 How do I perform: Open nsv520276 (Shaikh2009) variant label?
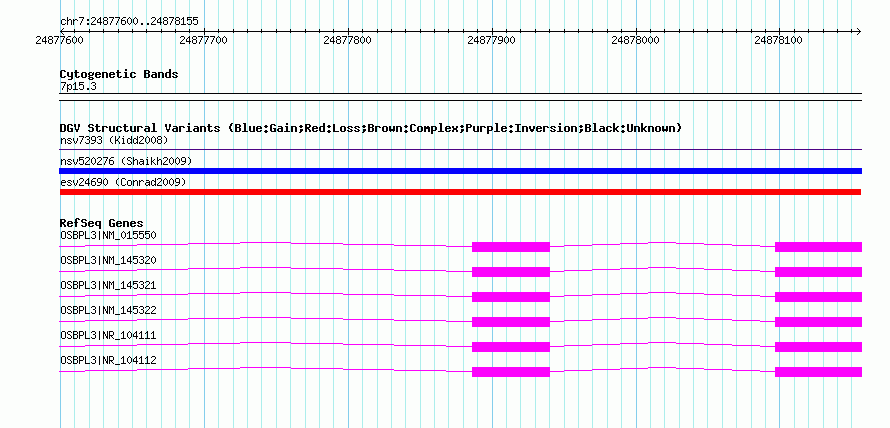pos(126,162)
